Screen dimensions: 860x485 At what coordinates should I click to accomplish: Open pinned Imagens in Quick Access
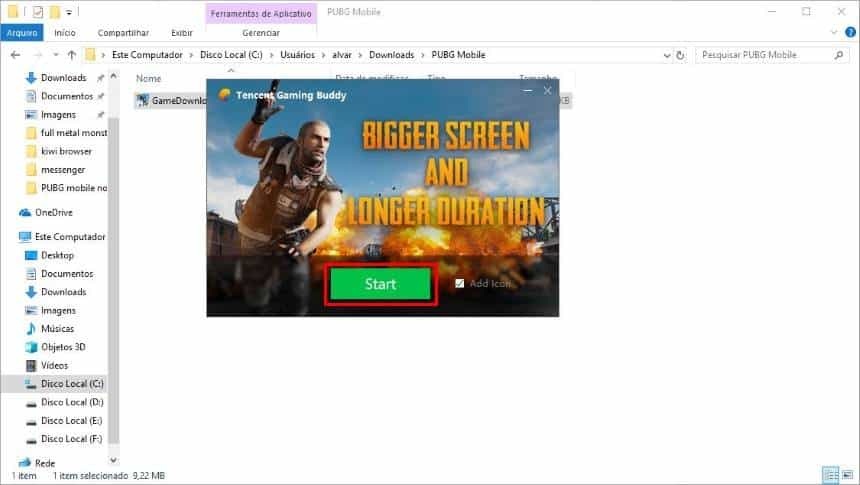[58, 115]
